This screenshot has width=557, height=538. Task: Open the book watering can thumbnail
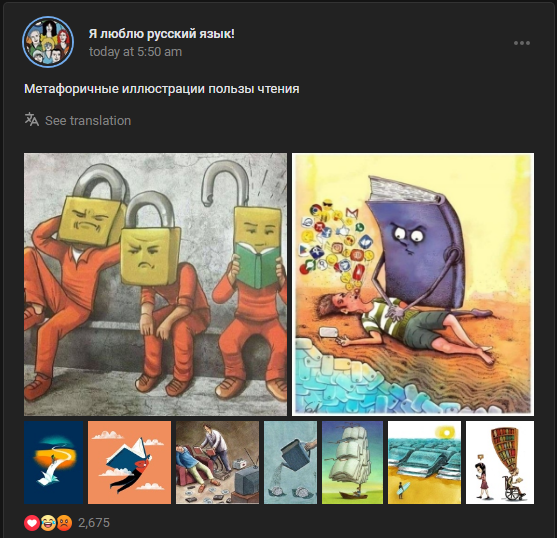pyautogui.click(x=290, y=462)
